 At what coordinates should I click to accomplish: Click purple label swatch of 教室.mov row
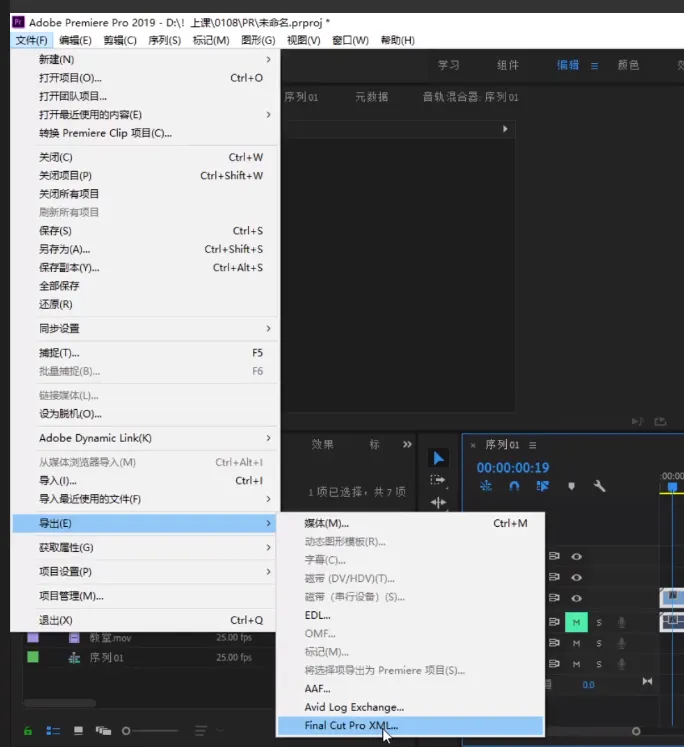click(33, 637)
